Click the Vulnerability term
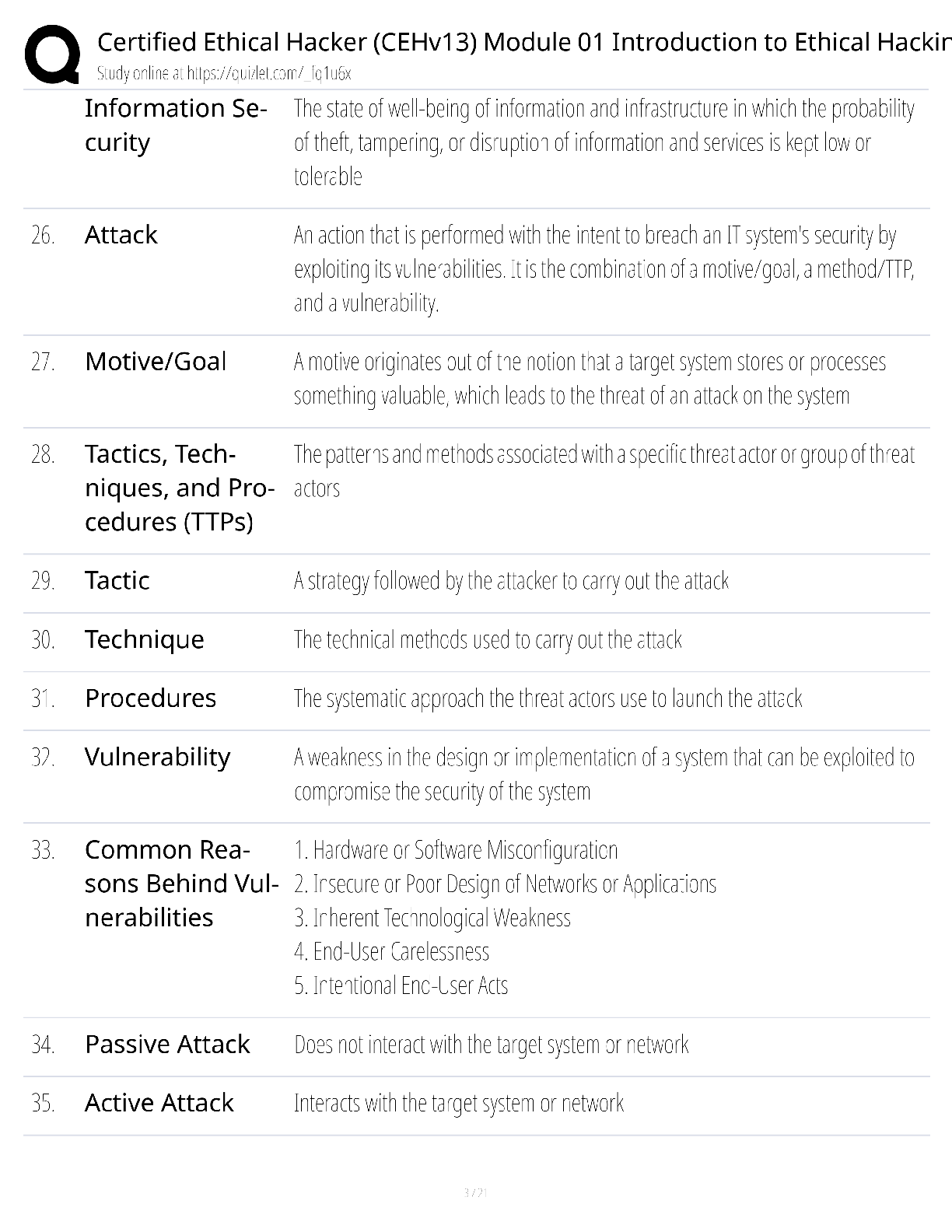Screen dimensions: 952x1232 click(158, 758)
